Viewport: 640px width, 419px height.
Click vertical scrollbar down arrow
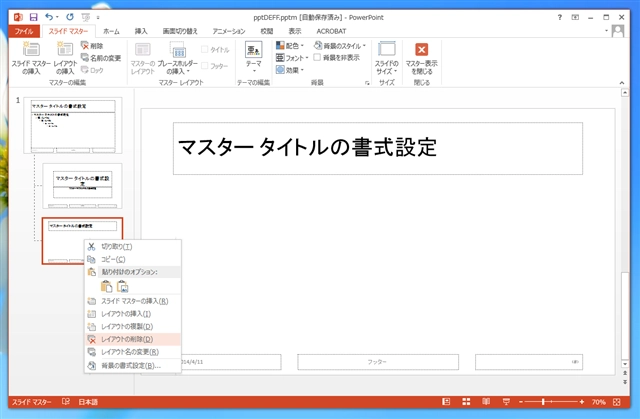(624, 364)
